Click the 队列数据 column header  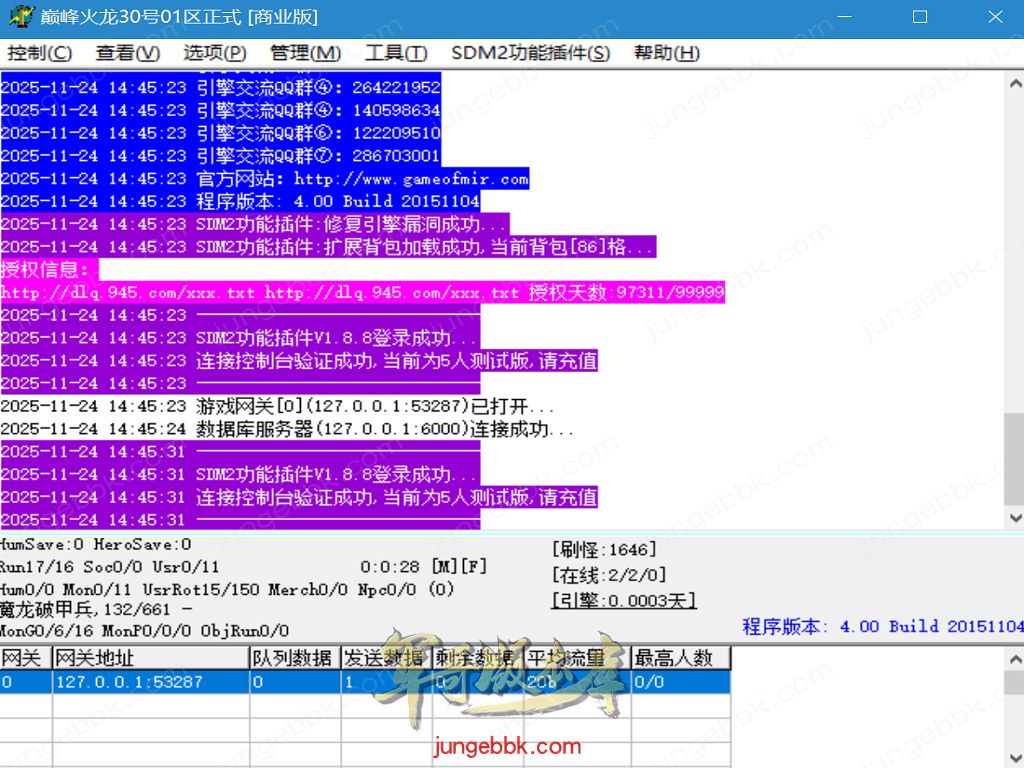pos(292,657)
